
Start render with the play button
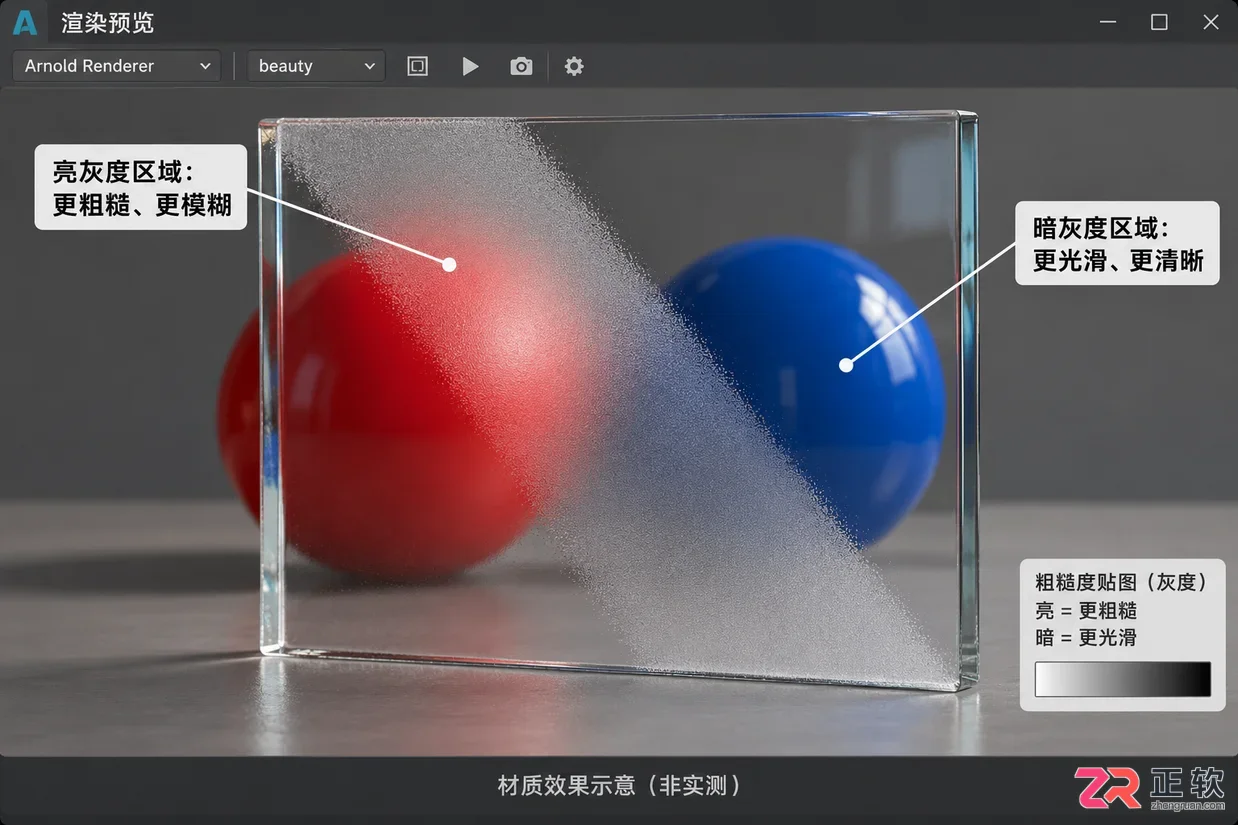click(x=470, y=66)
